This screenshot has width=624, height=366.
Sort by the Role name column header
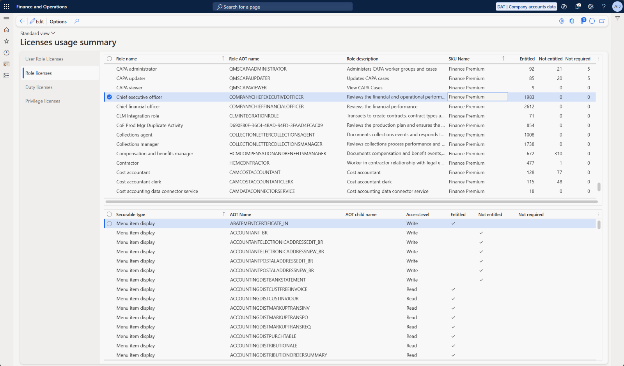click(x=126, y=58)
